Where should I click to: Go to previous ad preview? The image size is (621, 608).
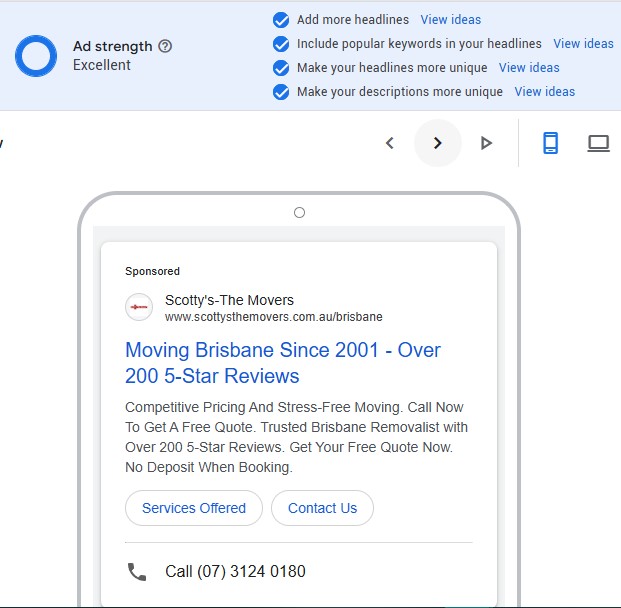pyautogui.click(x=390, y=143)
